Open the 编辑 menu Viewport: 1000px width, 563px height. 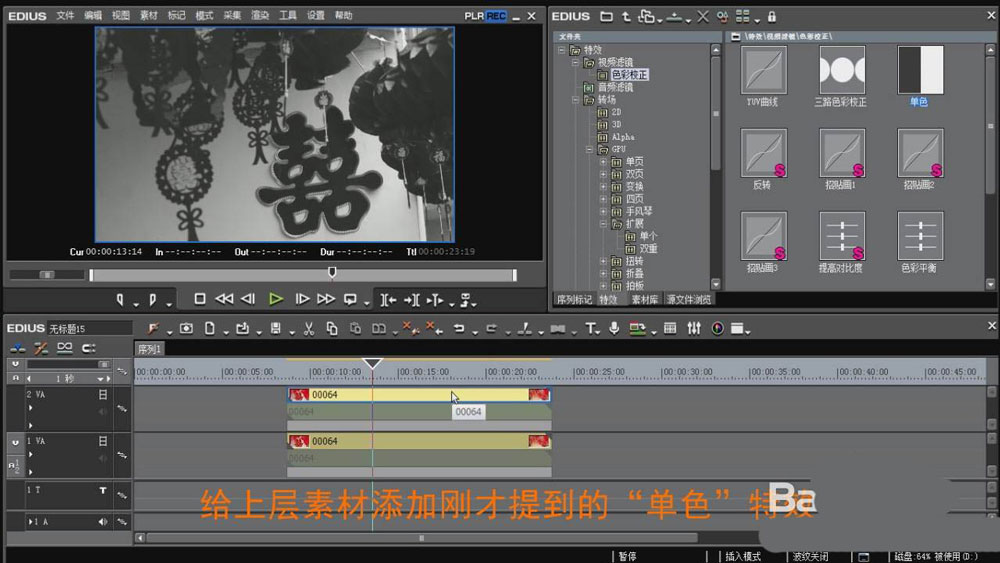[93, 15]
